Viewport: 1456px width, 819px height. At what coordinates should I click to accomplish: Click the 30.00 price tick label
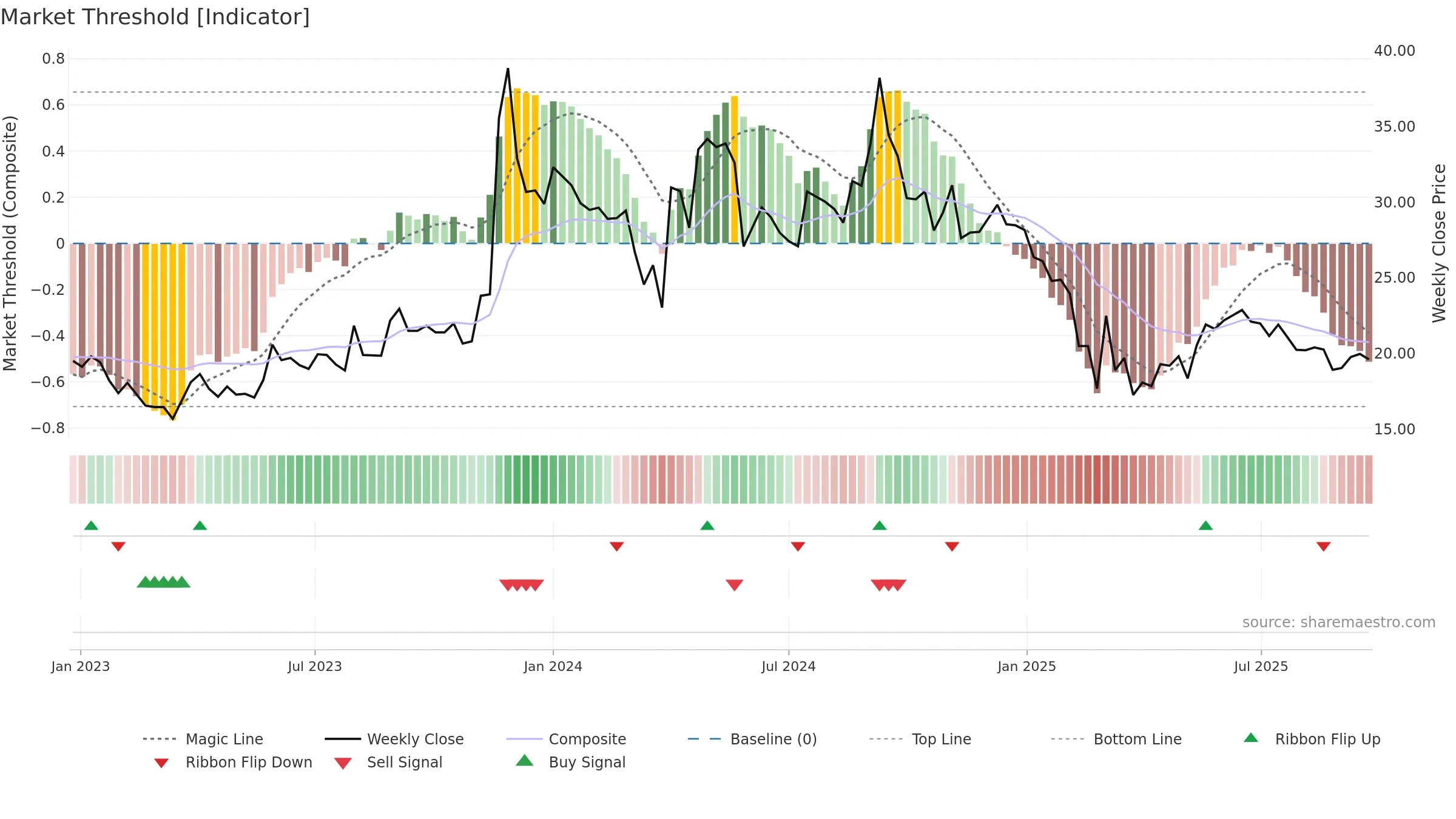1395,203
